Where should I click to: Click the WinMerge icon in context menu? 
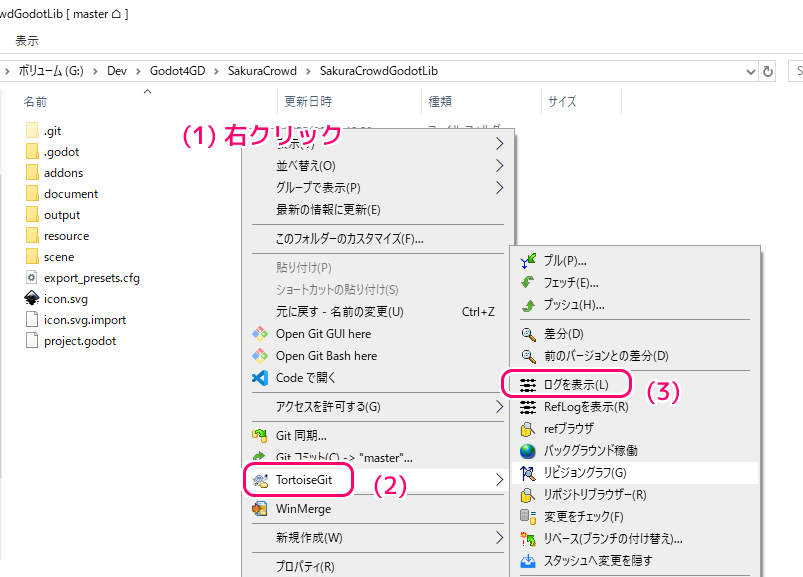click(260, 509)
